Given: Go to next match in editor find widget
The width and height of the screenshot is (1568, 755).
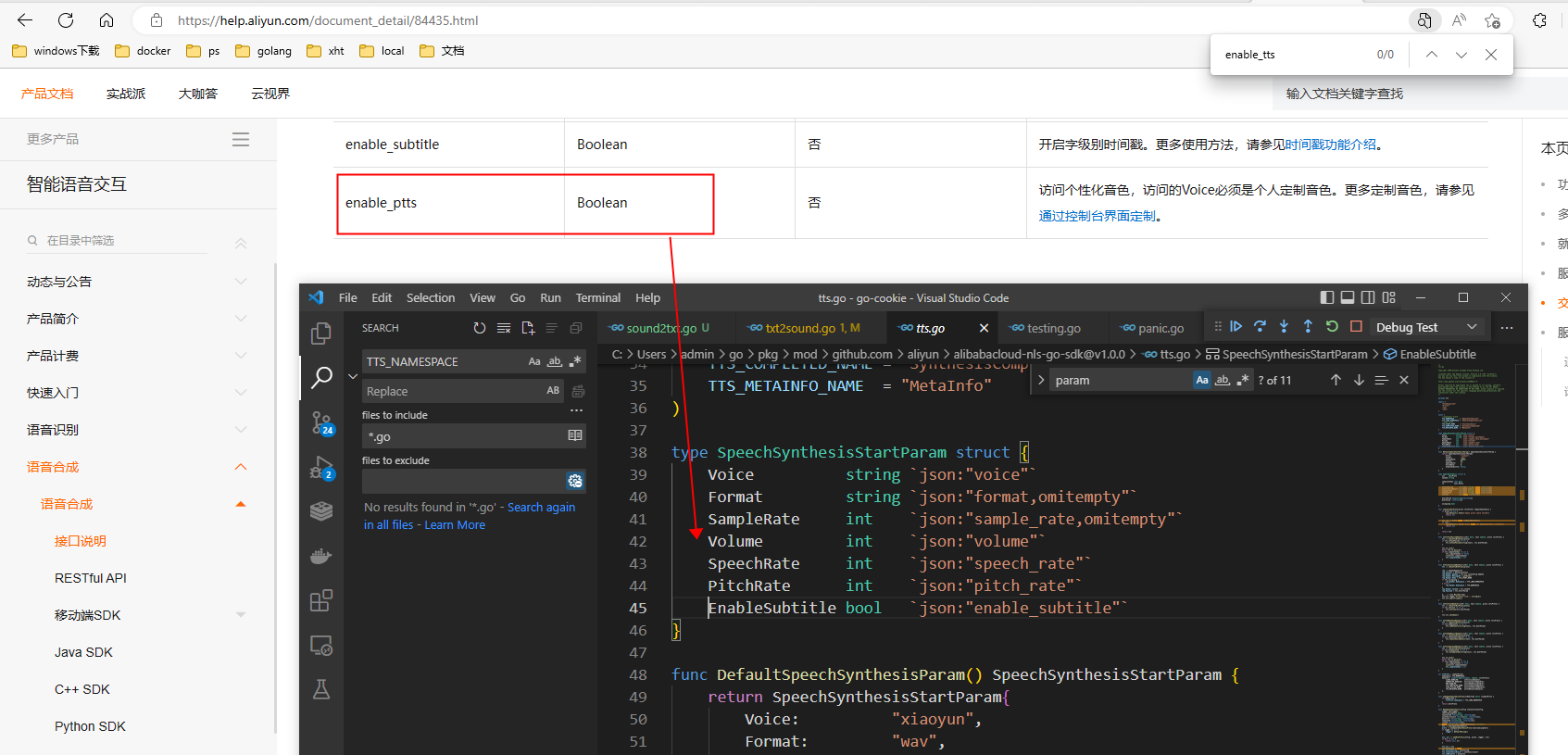Looking at the screenshot, I should pos(1359,380).
